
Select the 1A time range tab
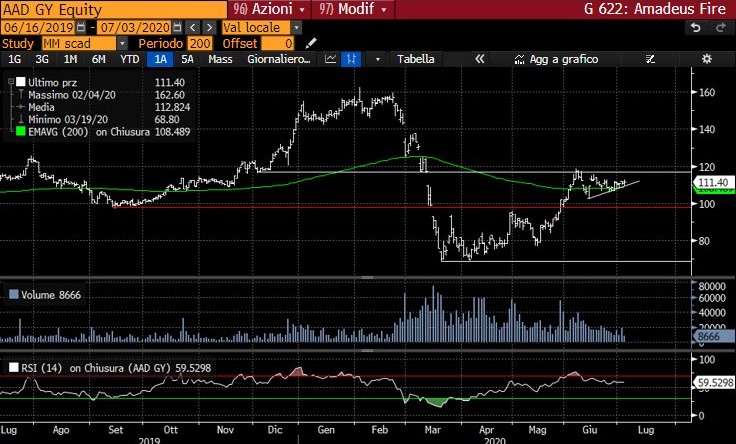[x=161, y=59]
